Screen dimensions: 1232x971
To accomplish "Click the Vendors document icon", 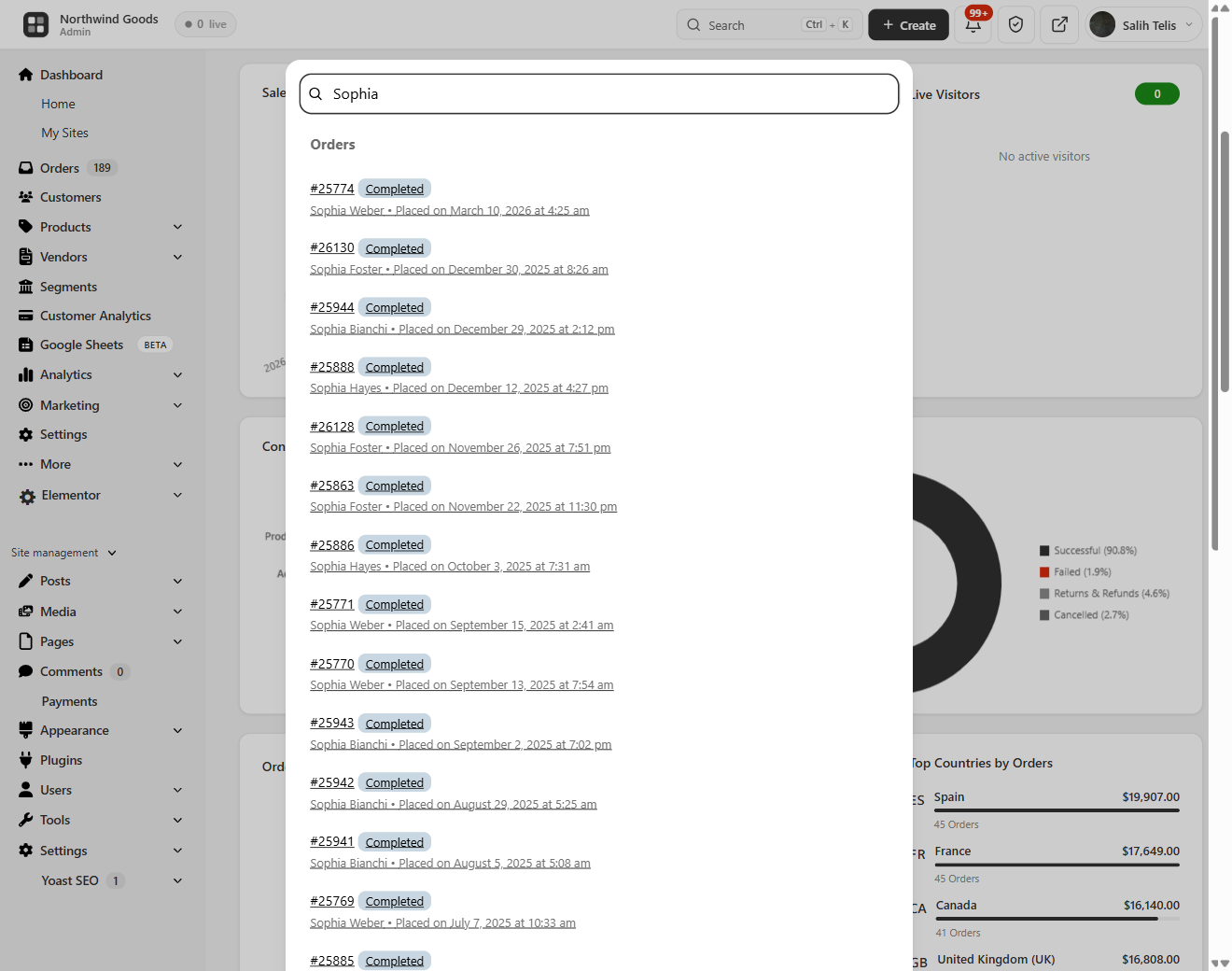I will [26, 257].
